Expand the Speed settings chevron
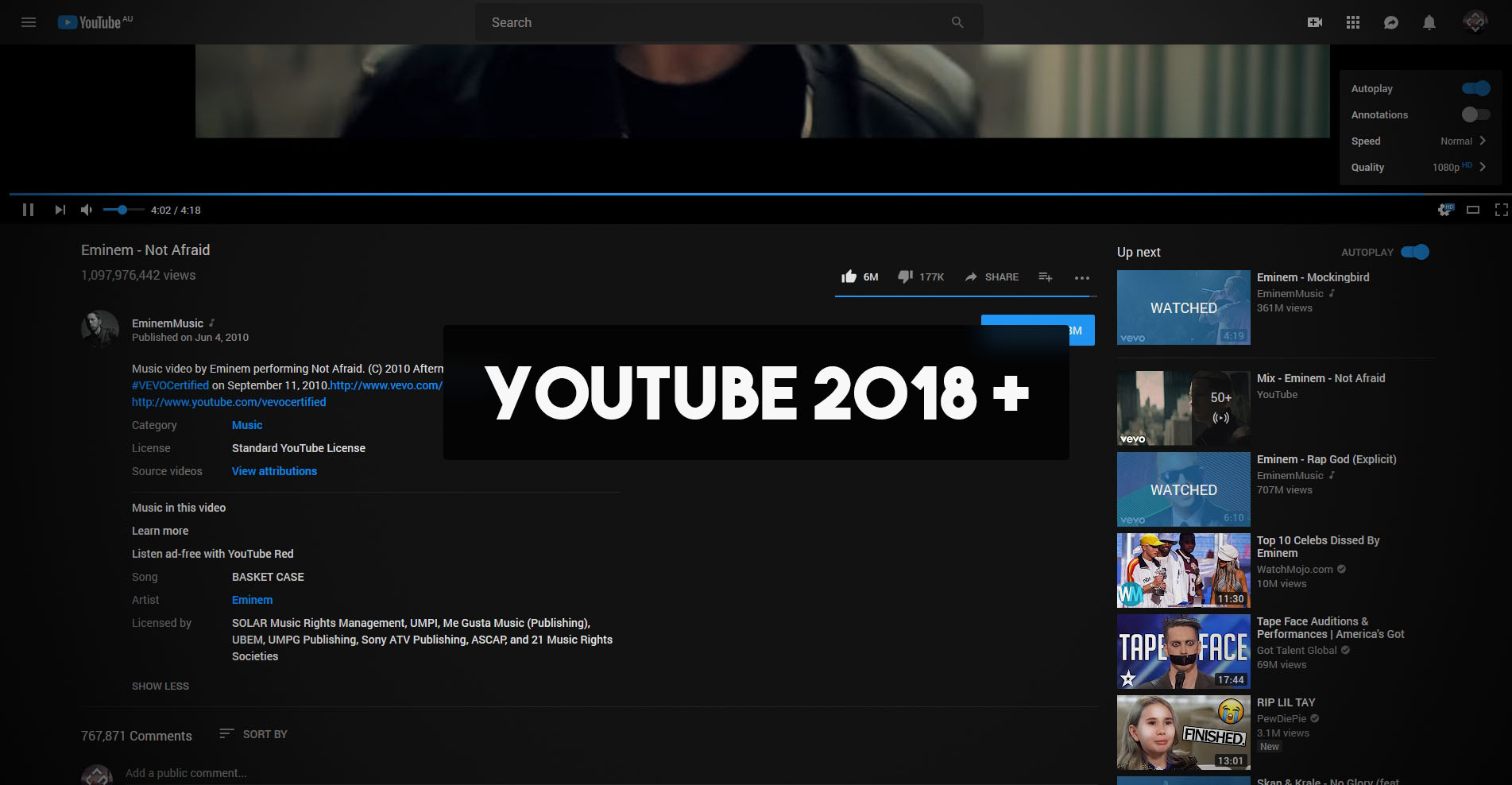The image size is (1512, 785). pyautogui.click(x=1482, y=141)
